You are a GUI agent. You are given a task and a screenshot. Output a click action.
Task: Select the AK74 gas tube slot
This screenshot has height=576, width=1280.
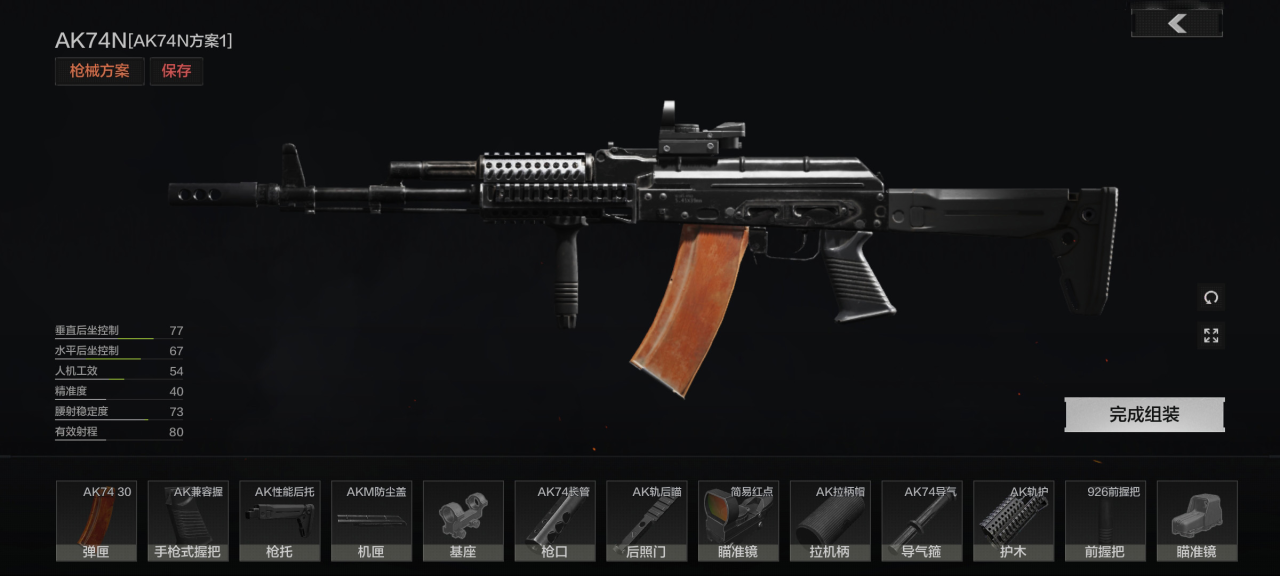click(x=922, y=521)
